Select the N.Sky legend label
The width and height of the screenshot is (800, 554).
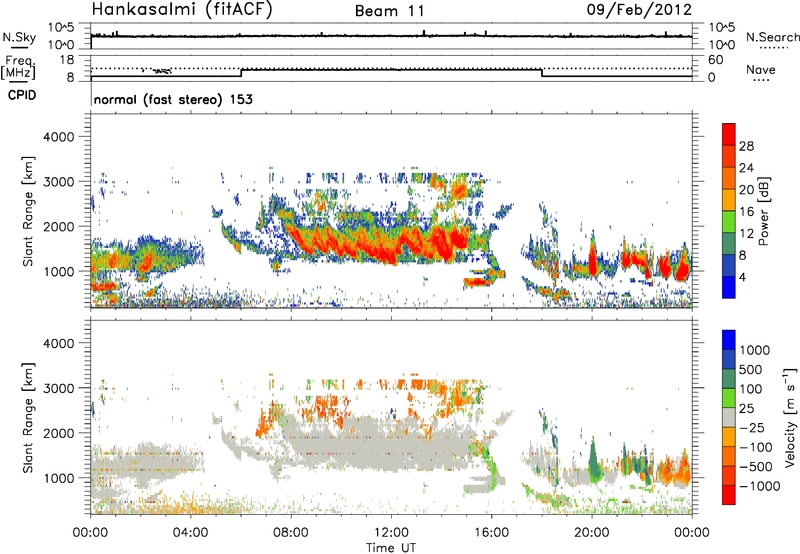click(19, 37)
